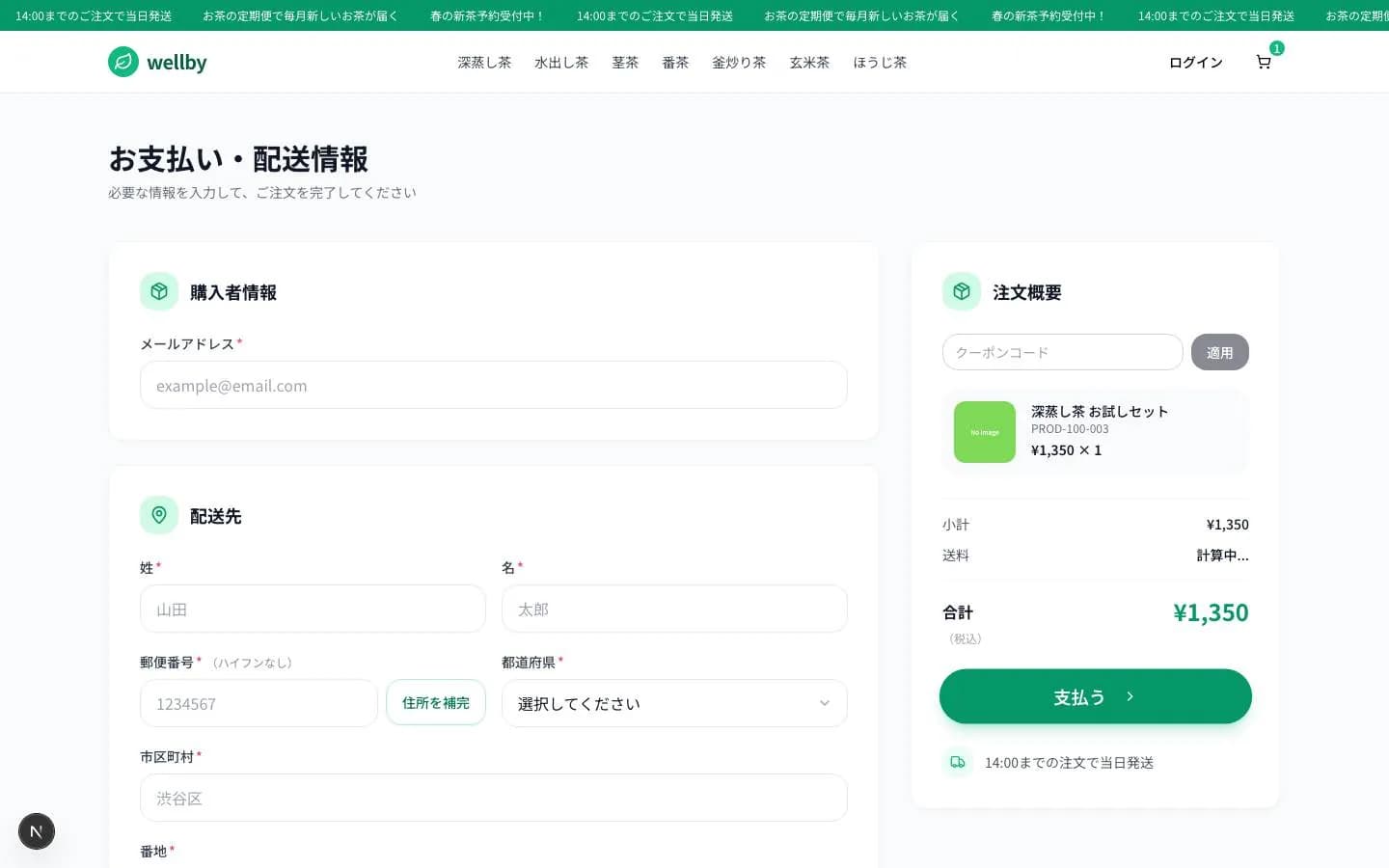Focus the 郵便番号 postal code field
The height and width of the screenshot is (868, 1389).
coord(259,703)
